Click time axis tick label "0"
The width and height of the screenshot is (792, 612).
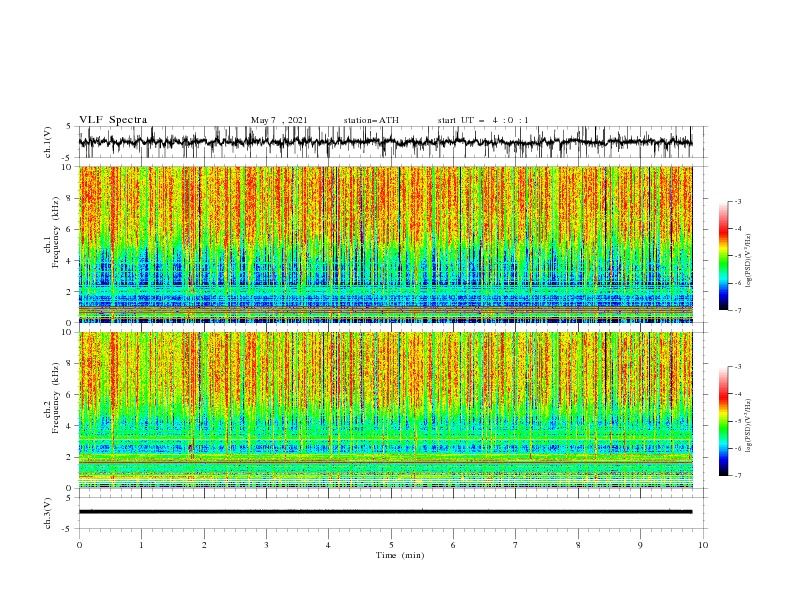[x=79, y=545]
